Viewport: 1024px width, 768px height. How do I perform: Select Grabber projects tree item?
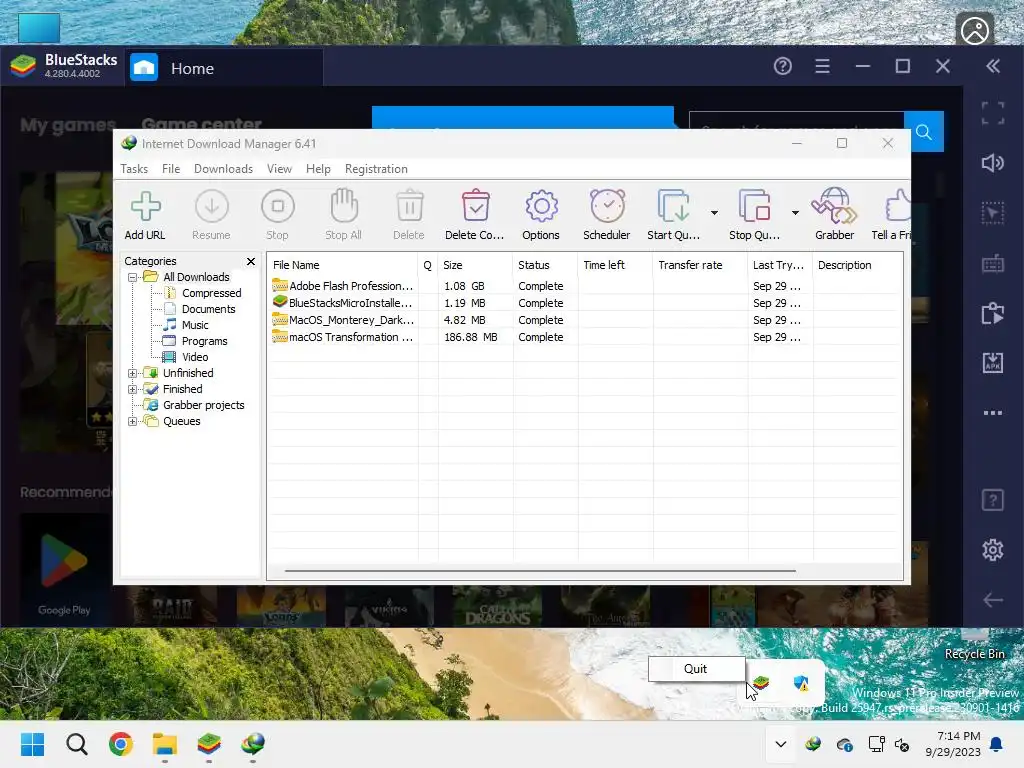pyautogui.click(x=203, y=405)
